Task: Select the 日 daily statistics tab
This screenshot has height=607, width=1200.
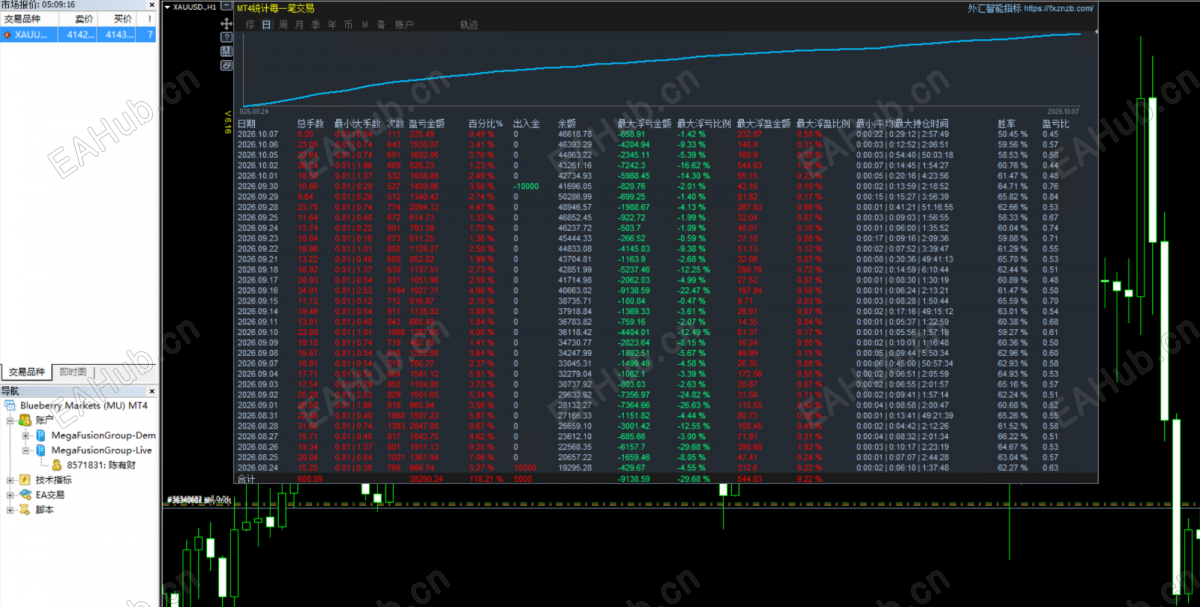Action: coord(266,23)
